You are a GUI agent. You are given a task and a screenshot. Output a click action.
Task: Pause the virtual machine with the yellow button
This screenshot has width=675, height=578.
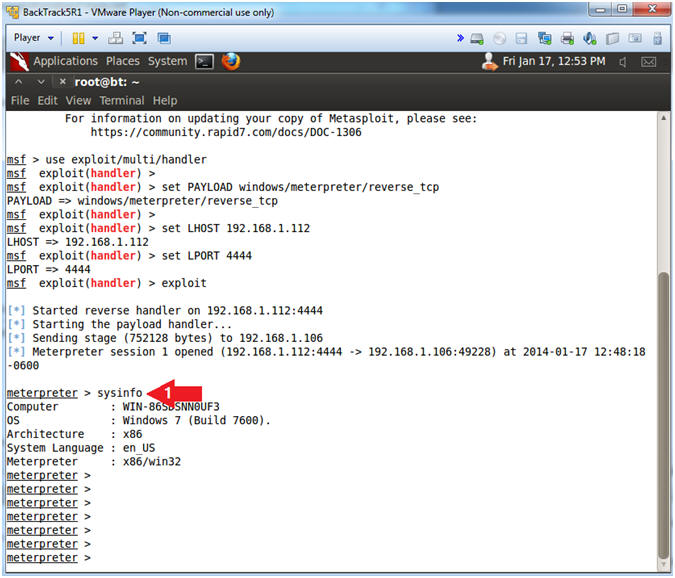coord(78,38)
